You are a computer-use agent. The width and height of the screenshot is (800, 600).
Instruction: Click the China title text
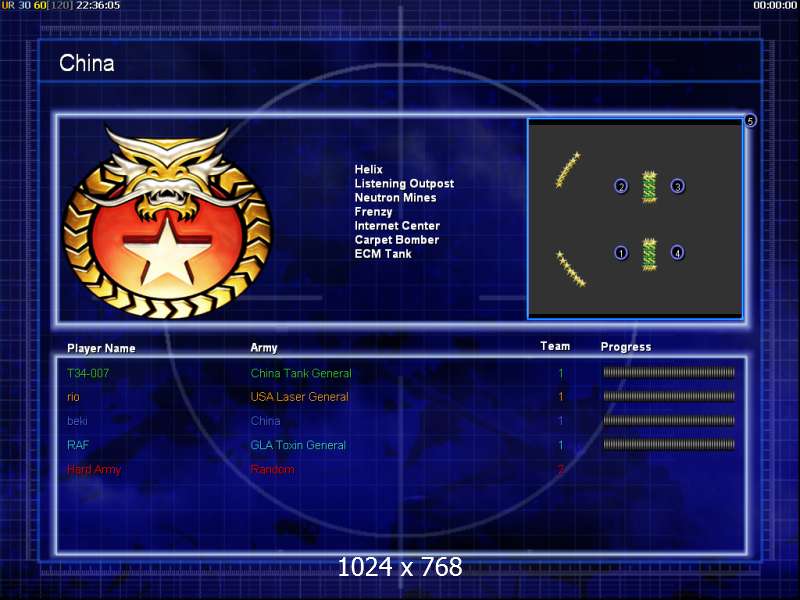point(86,63)
